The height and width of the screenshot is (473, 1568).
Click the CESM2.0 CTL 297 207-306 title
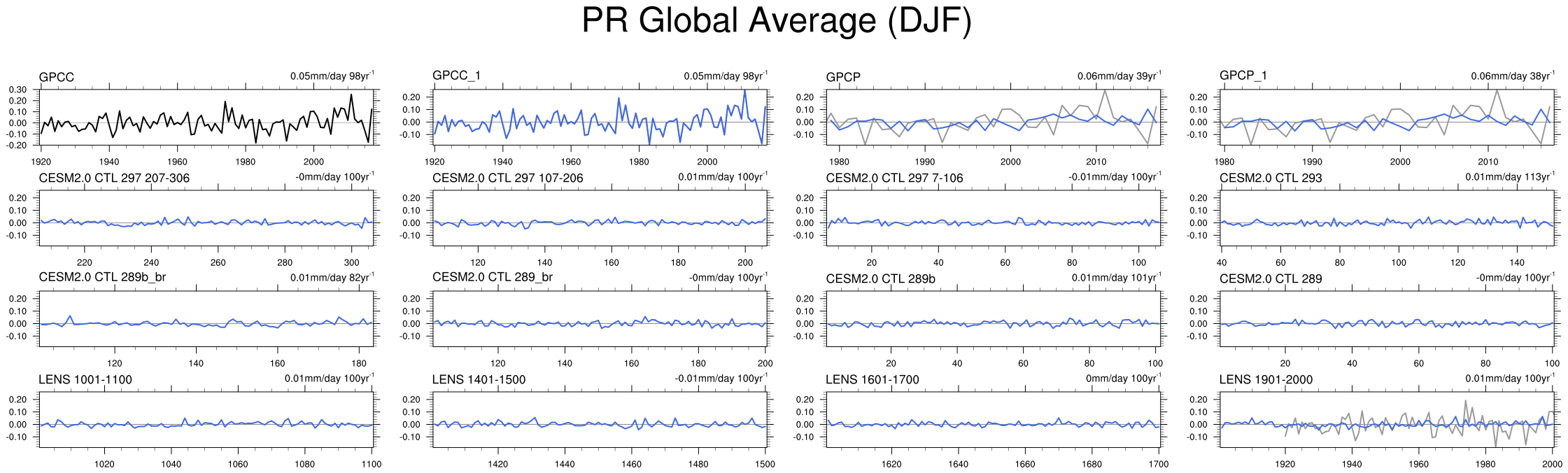tap(114, 178)
